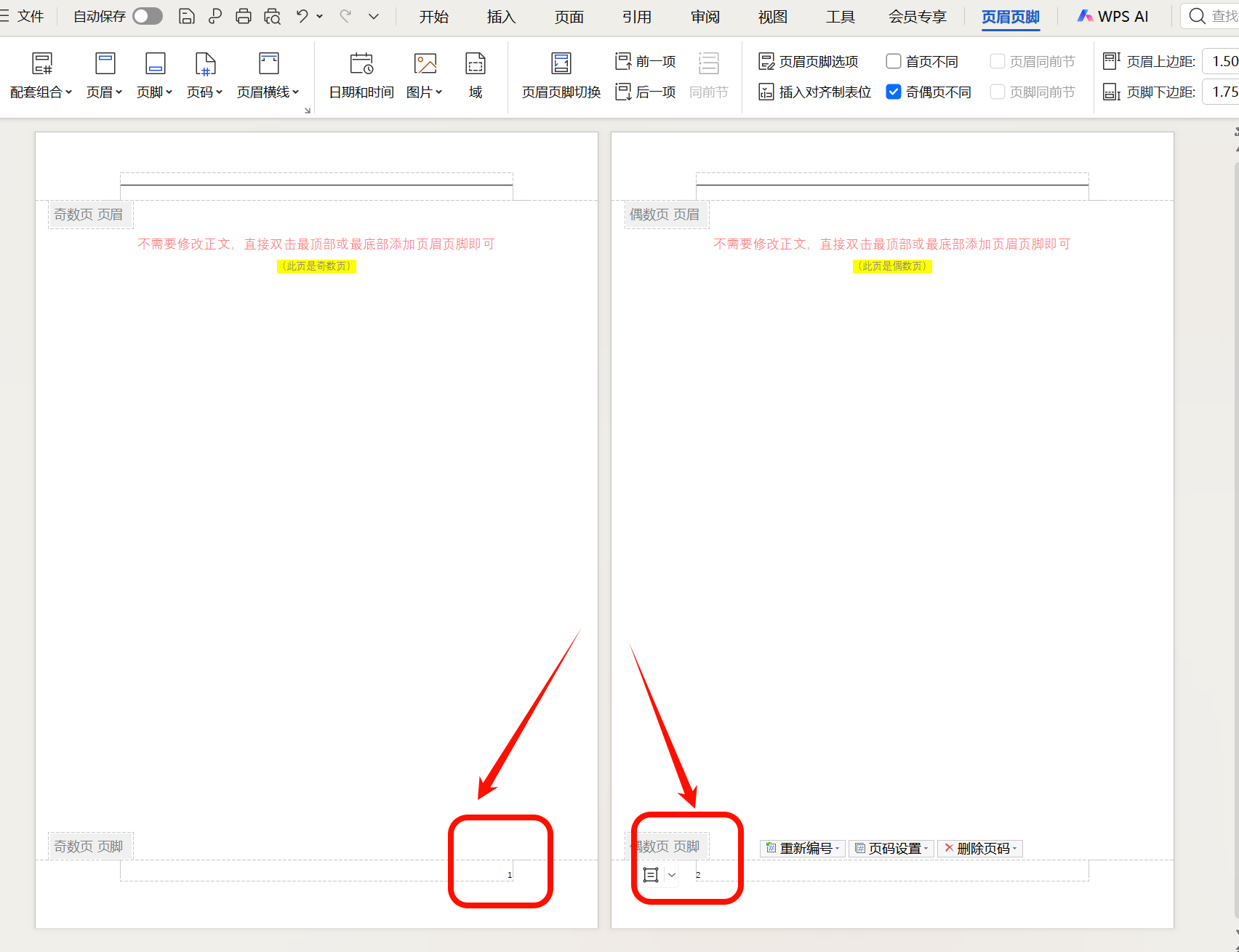Click the 页脚 footer icon
Screen dimensions: 1239x952
tap(156, 63)
